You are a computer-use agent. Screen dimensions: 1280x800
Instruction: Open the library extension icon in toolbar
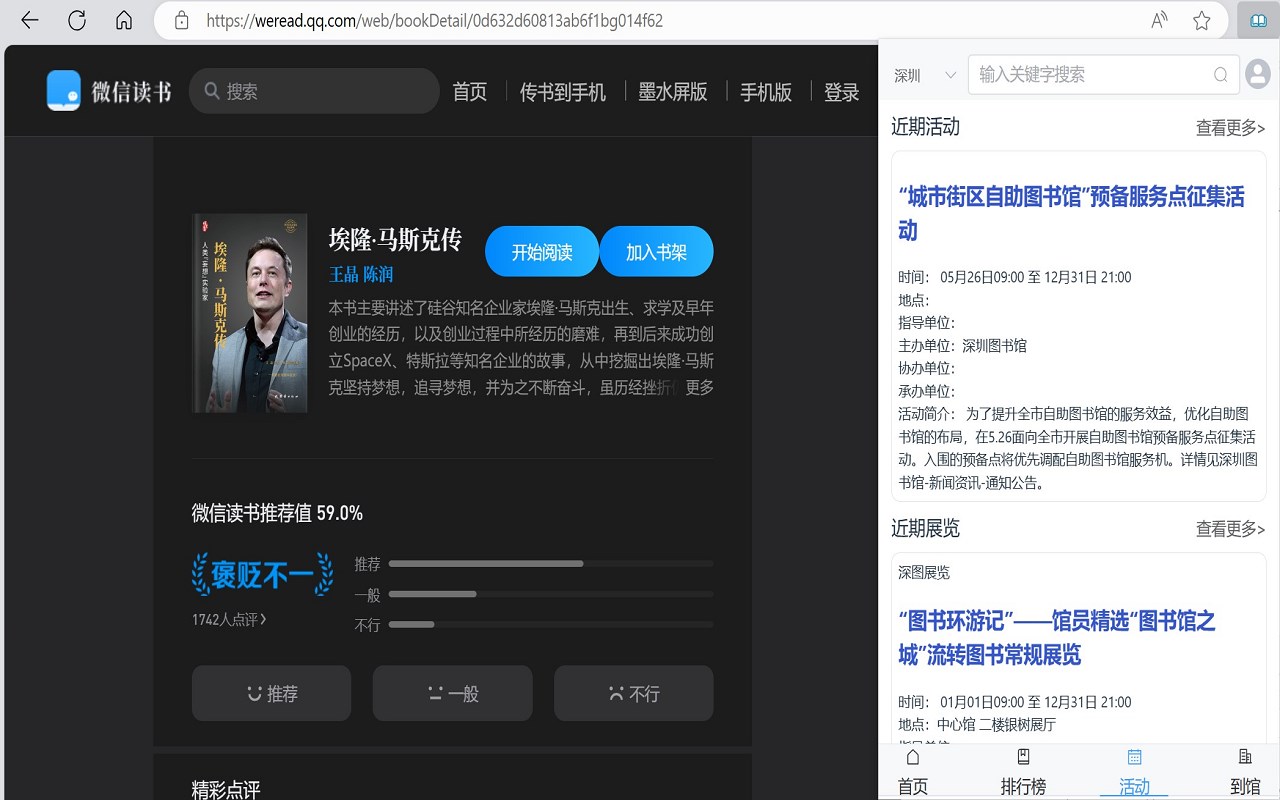[x=1258, y=20]
